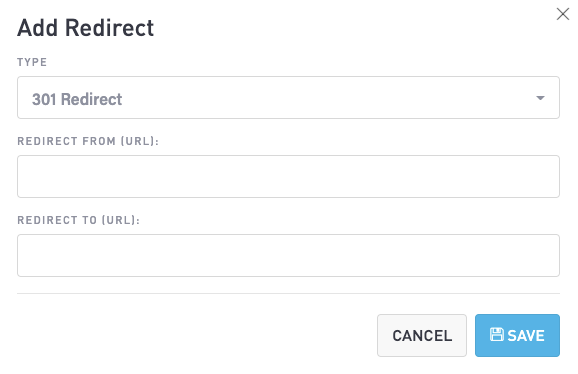Screen dimensions: 578x374
Task: Expand the 301 Redirect combo box
Action: click(288, 98)
